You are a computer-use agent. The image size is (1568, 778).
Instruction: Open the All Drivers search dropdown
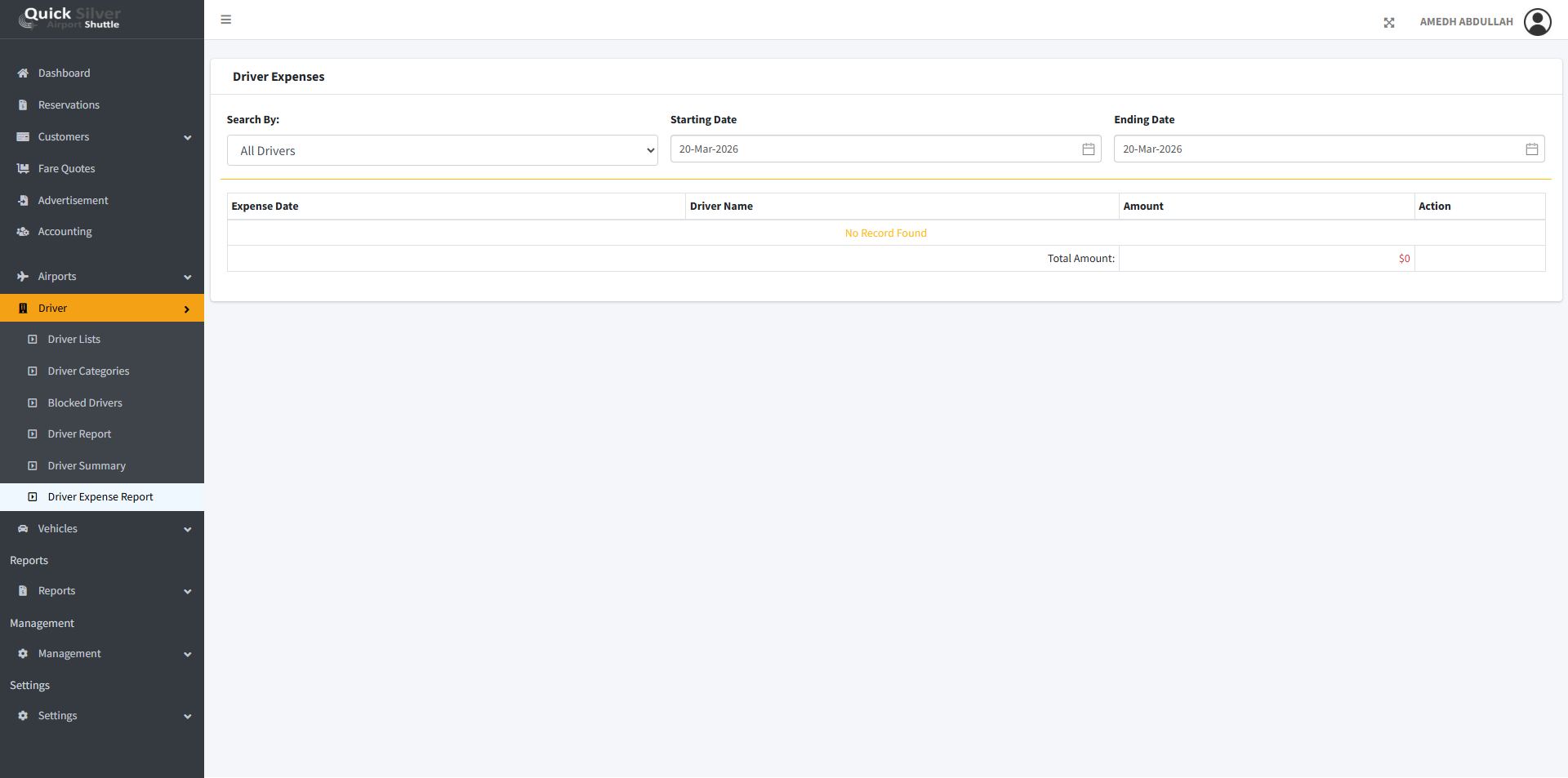(x=442, y=151)
